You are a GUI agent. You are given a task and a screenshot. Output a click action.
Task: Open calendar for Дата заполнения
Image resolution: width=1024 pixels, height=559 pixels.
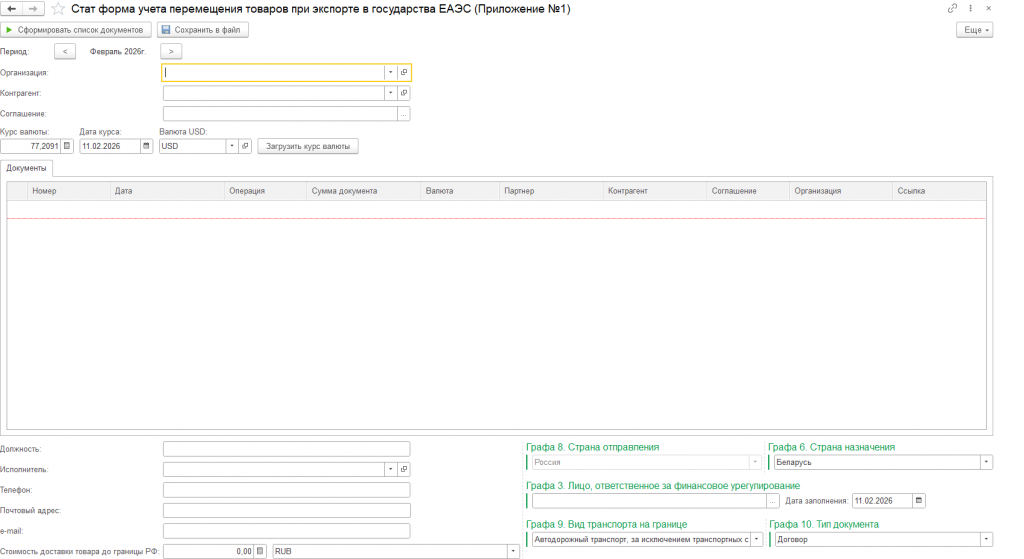(919, 501)
